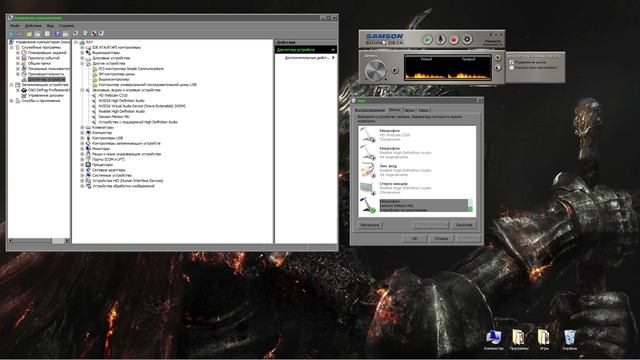Click OK in Sound dialog

point(414,238)
